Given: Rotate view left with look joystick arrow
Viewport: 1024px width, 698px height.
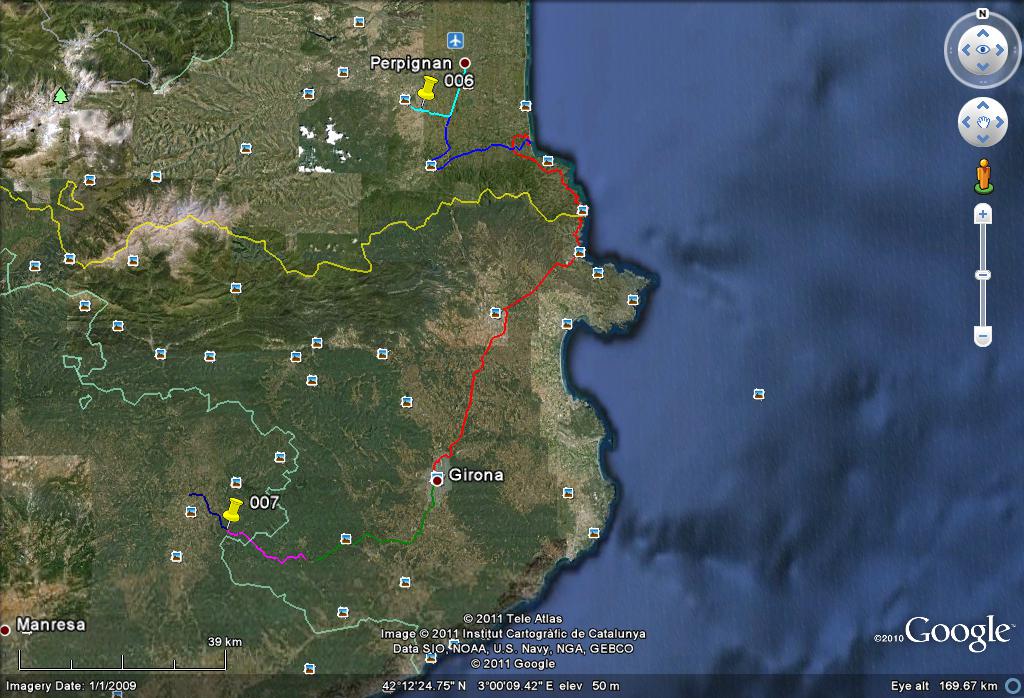Looking at the screenshot, I should (966, 50).
